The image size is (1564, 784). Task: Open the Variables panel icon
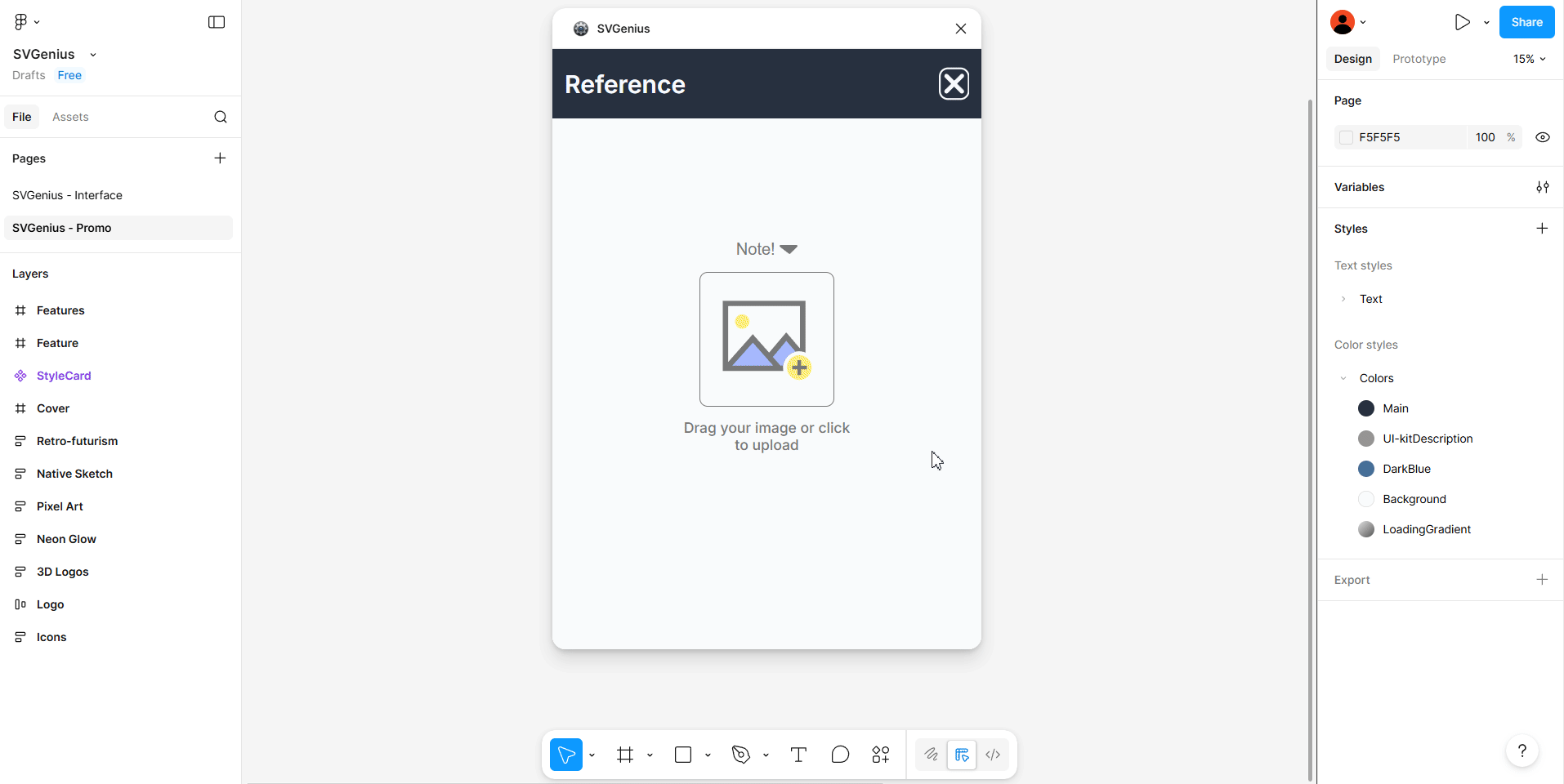click(x=1544, y=187)
